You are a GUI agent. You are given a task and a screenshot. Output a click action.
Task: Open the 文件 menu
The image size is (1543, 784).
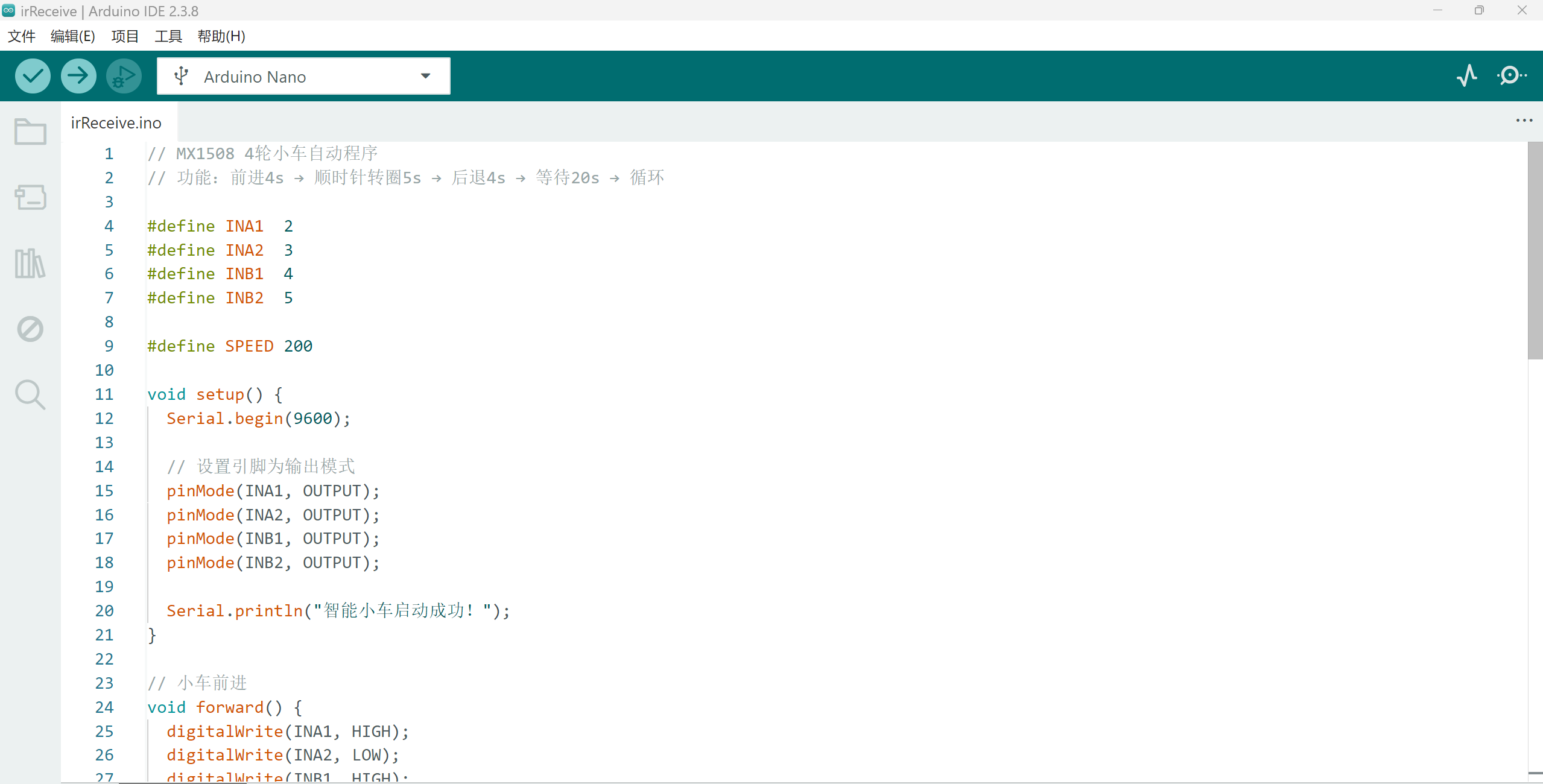[22, 36]
